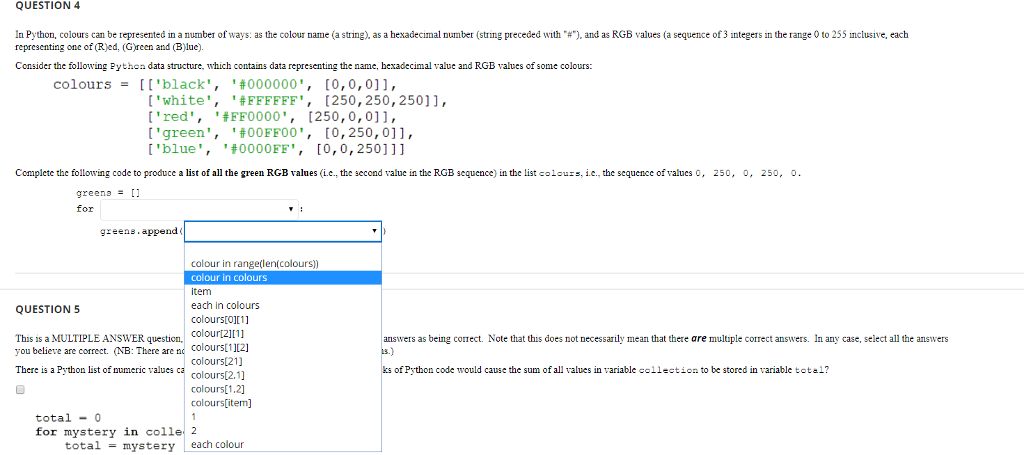
Task: Select 'colour in colours' option
Action: 283,278
